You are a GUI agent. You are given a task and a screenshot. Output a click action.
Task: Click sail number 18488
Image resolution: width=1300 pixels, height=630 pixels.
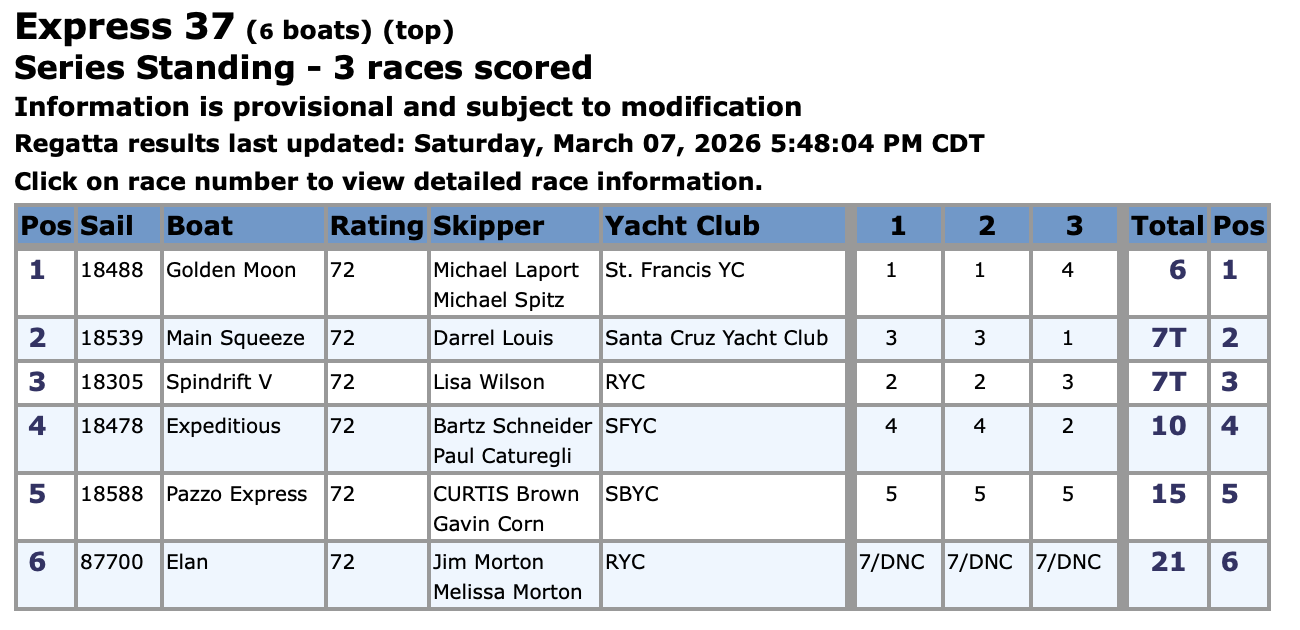click(x=112, y=270)
